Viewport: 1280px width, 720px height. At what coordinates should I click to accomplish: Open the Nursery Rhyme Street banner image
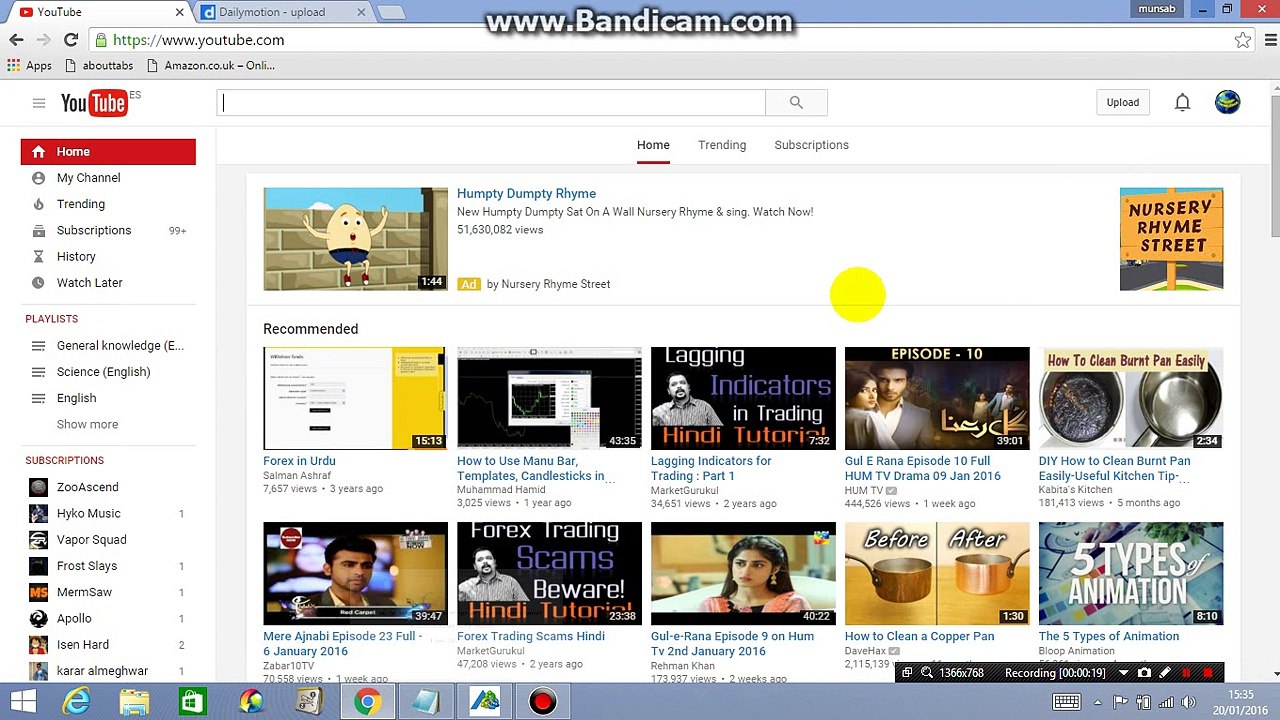[x=1171, y=239]
